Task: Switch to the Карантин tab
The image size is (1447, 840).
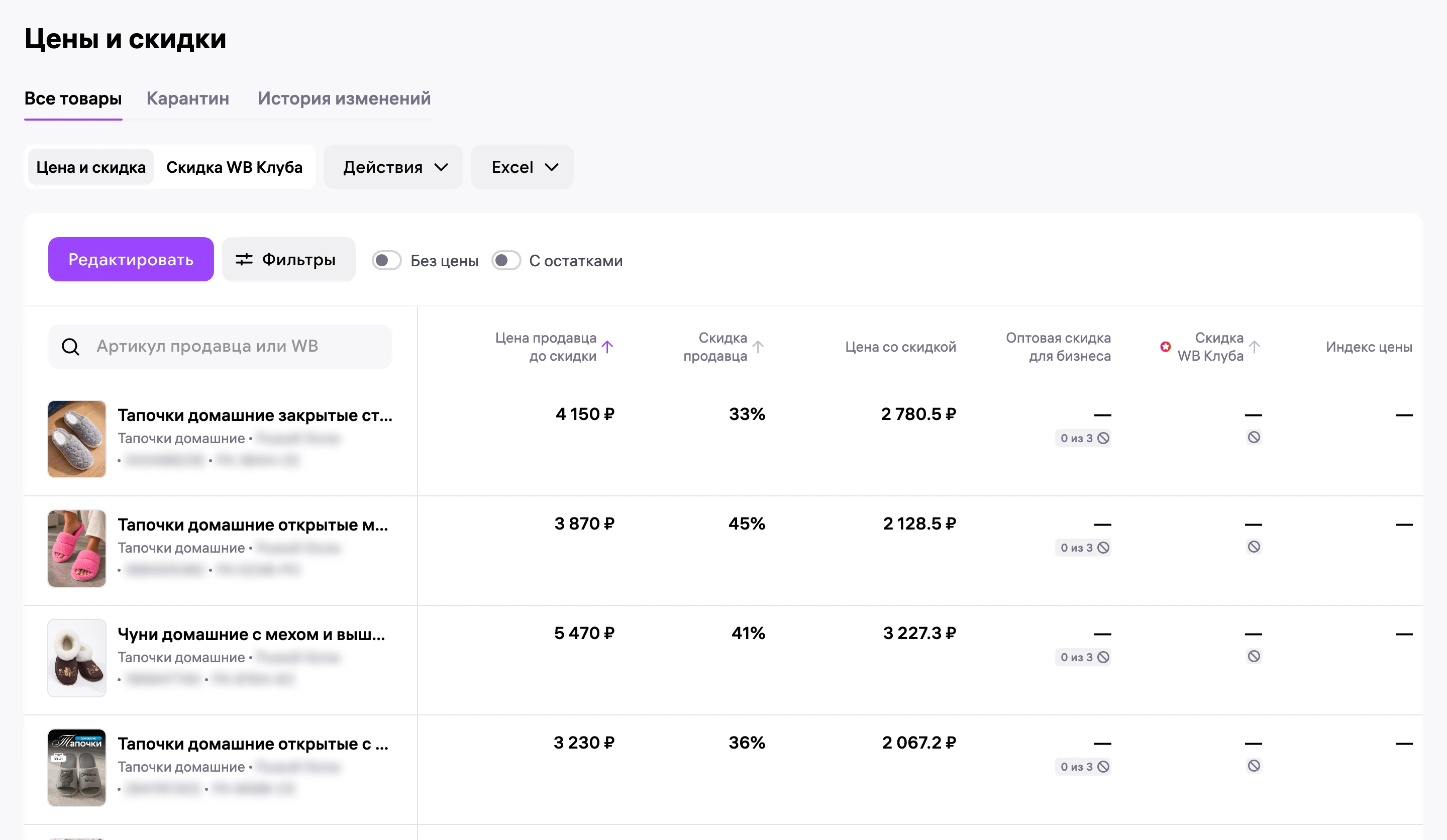Action: [188, 98]
